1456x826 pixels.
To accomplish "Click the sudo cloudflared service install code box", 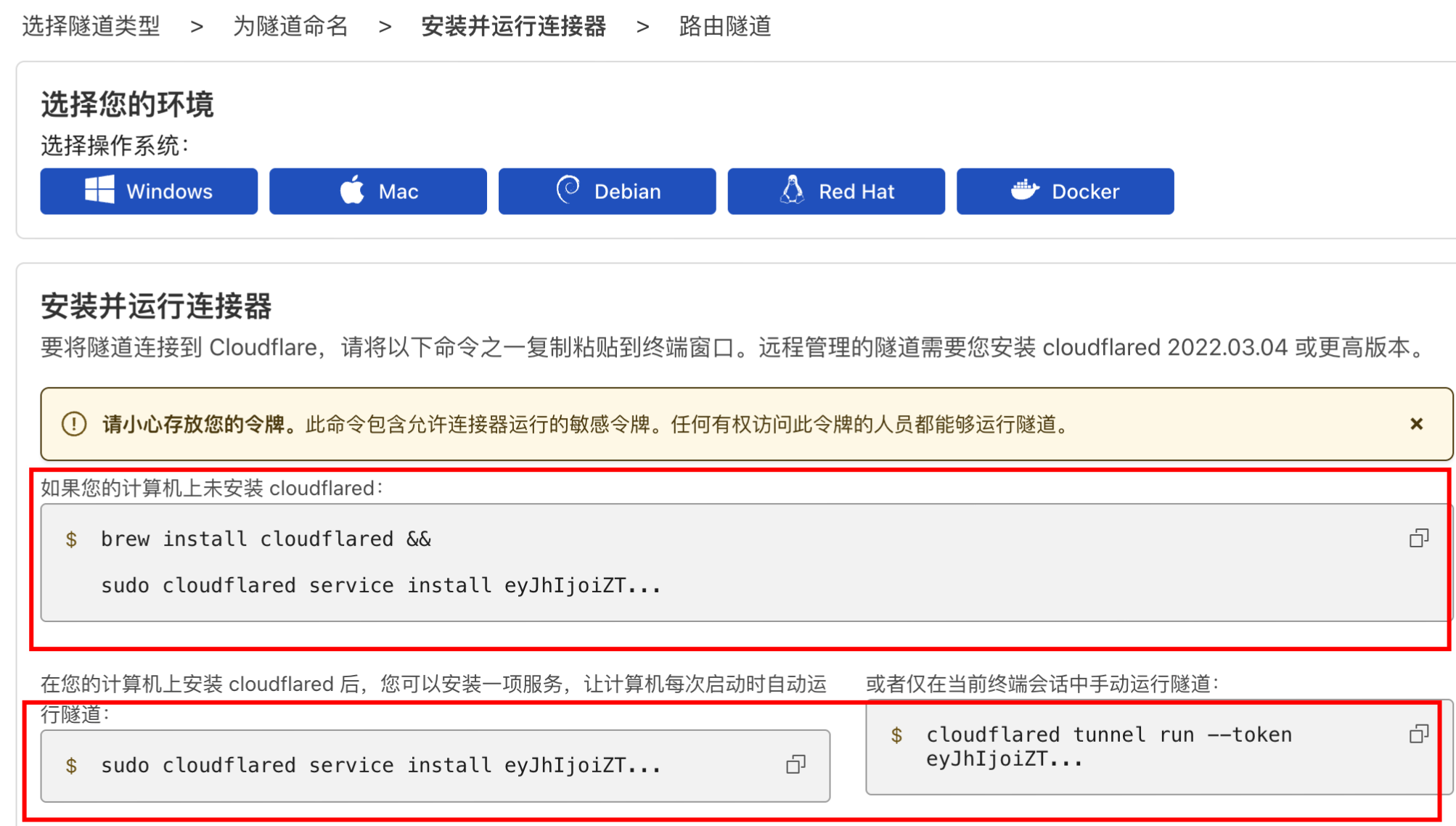I will [435, 766].
